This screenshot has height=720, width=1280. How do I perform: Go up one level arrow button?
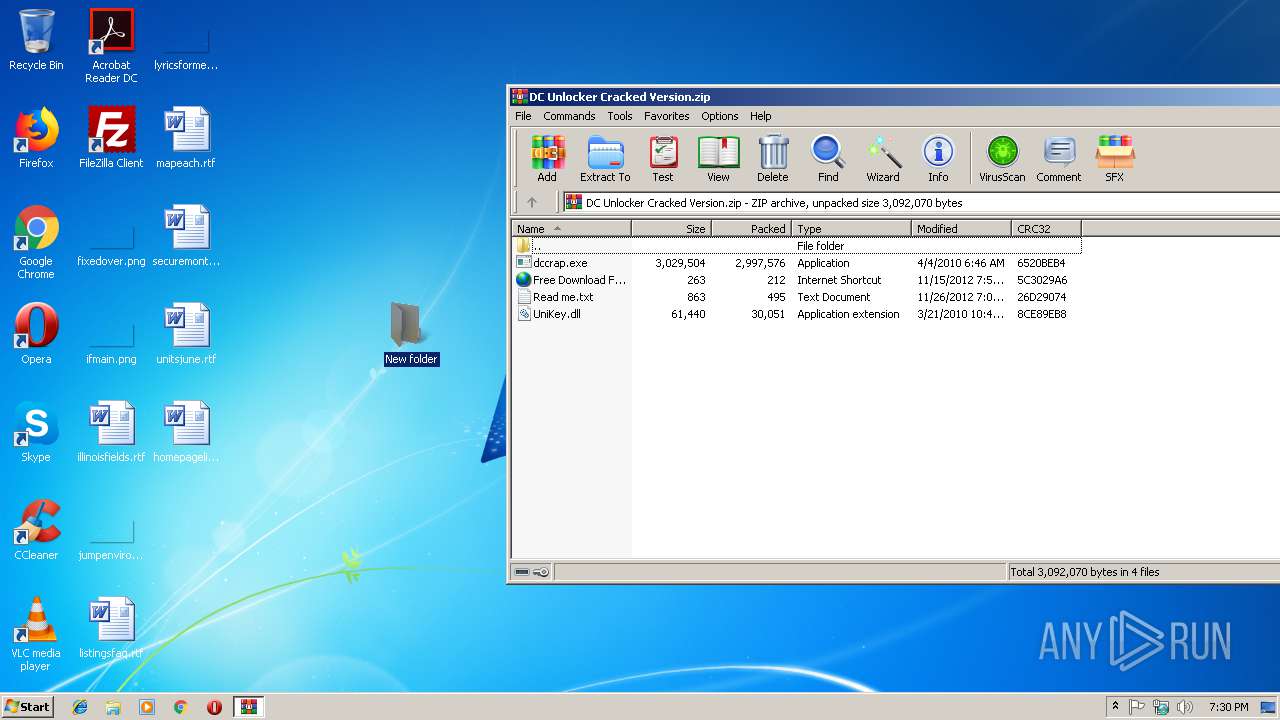point(532,202)
